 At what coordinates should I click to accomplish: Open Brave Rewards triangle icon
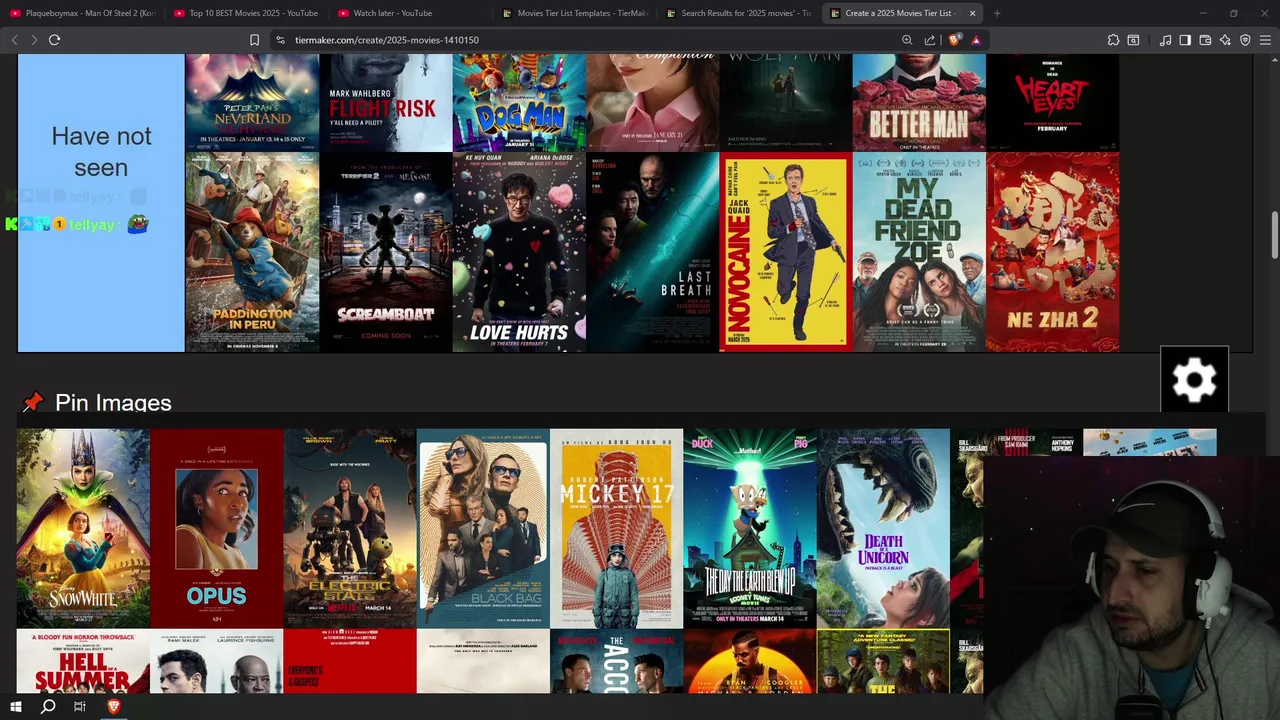click(975, 40)
